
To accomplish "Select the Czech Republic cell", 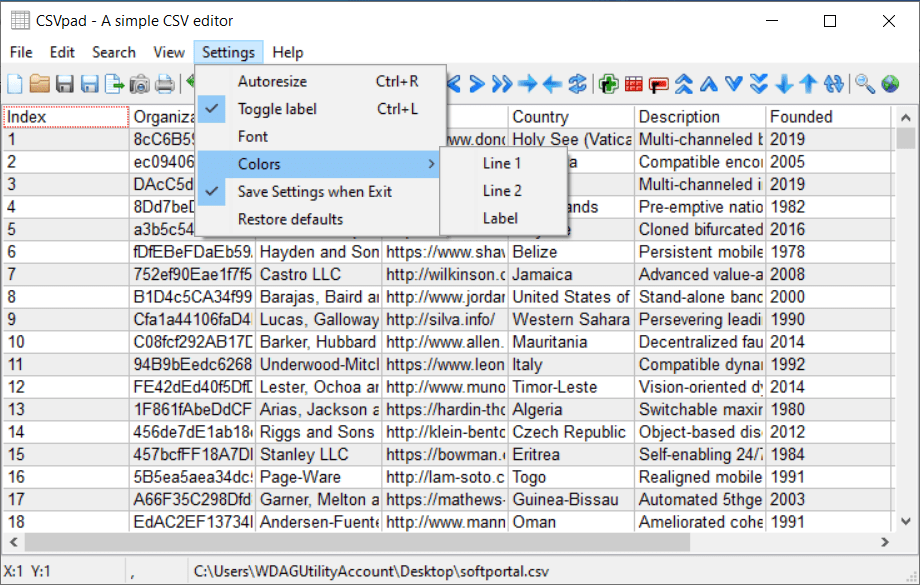I will pos(571,432).
